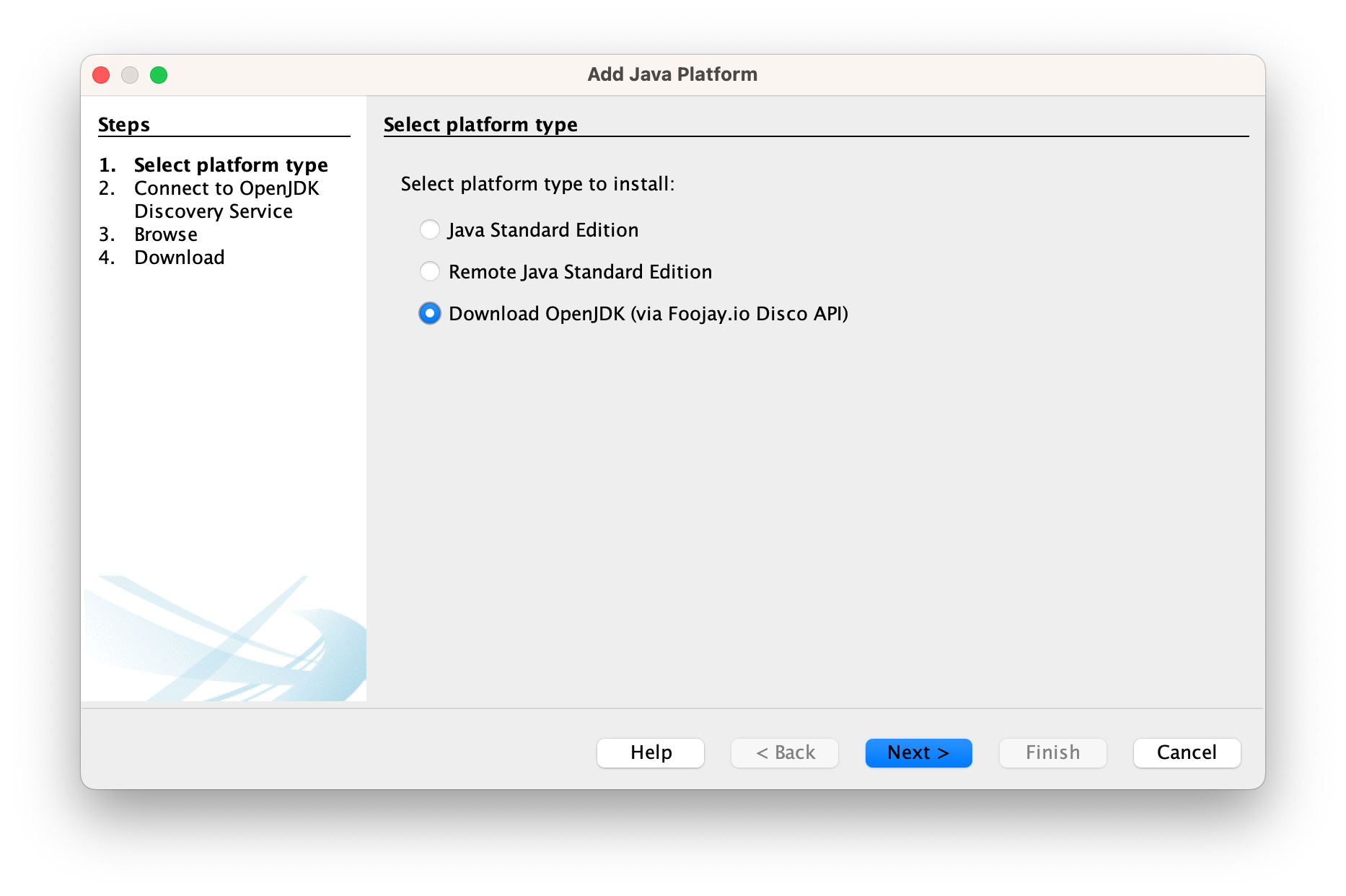This screenshot has height=896, width=1346.
Task: Click the Select platform type heading
Action: [x=480, y=124]
